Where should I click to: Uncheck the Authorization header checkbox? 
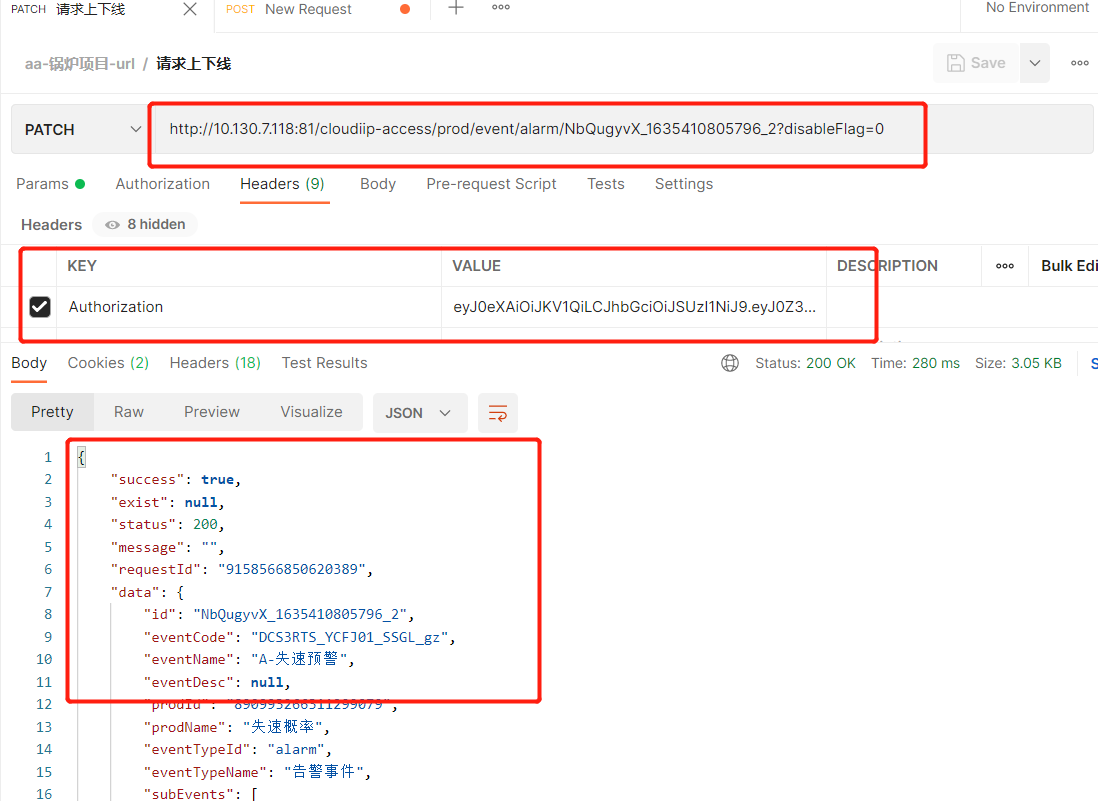pyautogui.click(x=39, y=307)
